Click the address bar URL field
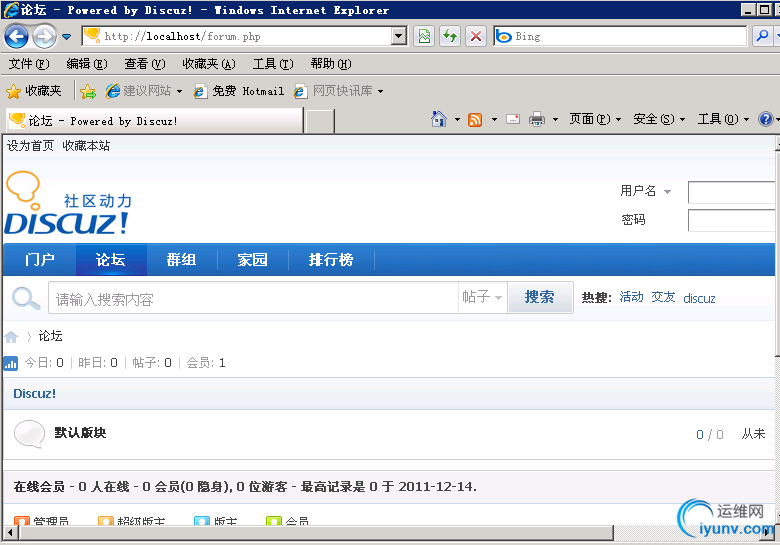 [238, 36]
